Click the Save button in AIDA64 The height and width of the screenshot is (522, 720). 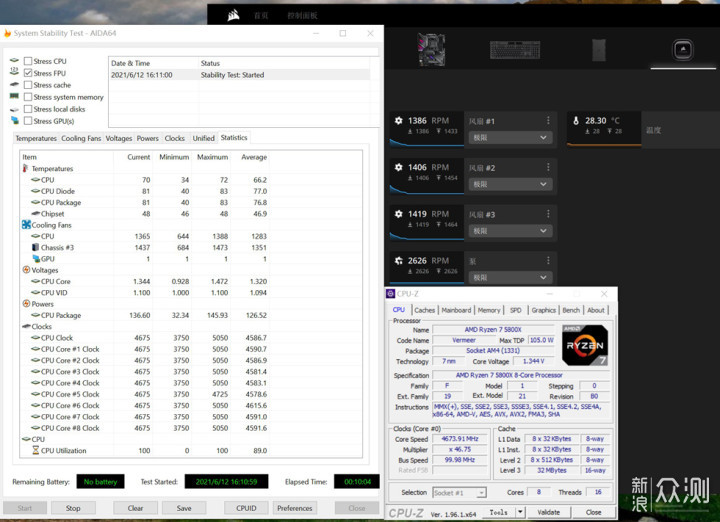[x=184, y=508]
